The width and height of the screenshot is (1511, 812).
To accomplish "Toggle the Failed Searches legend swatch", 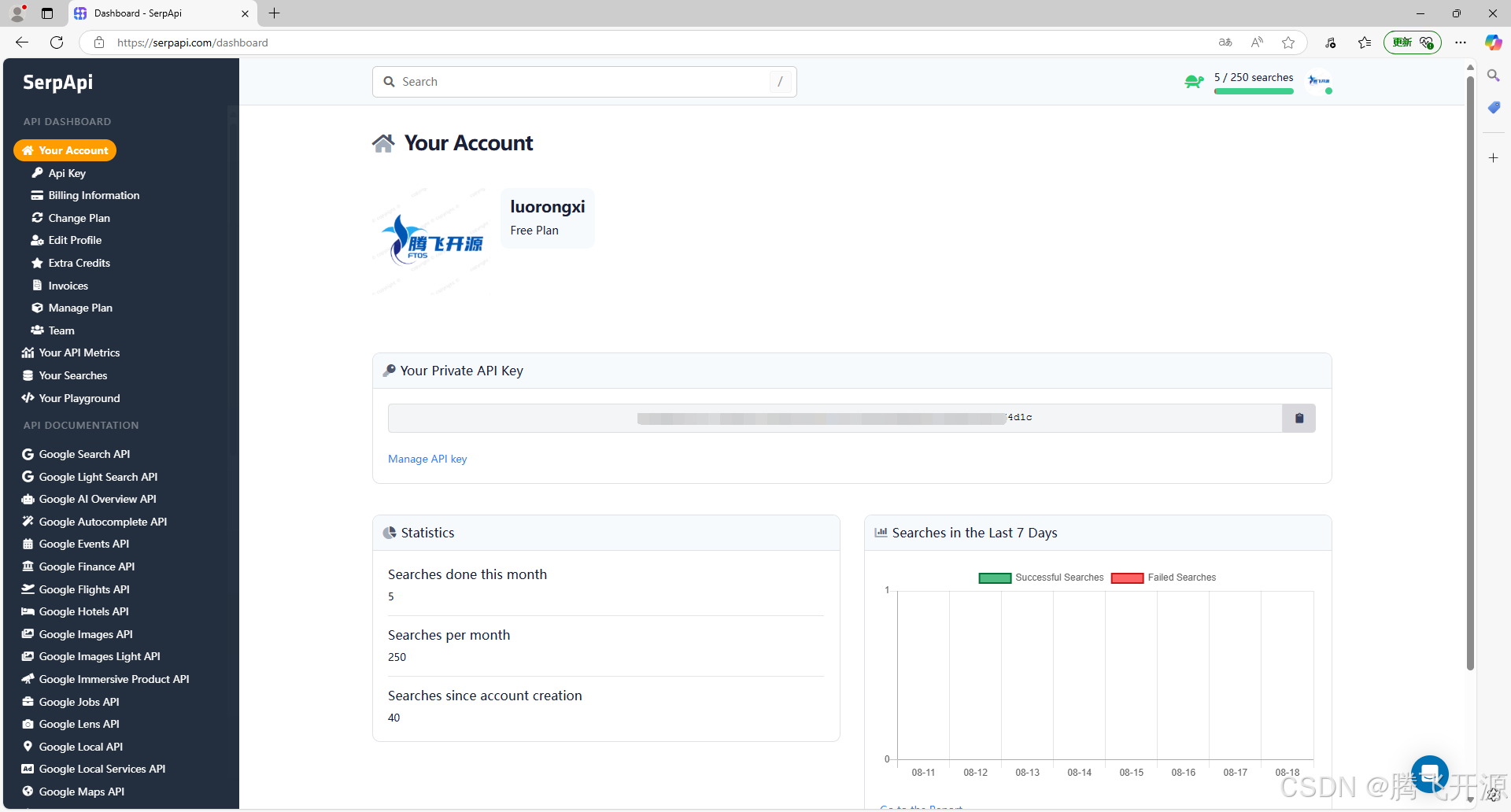I will tap(1127, 578).
